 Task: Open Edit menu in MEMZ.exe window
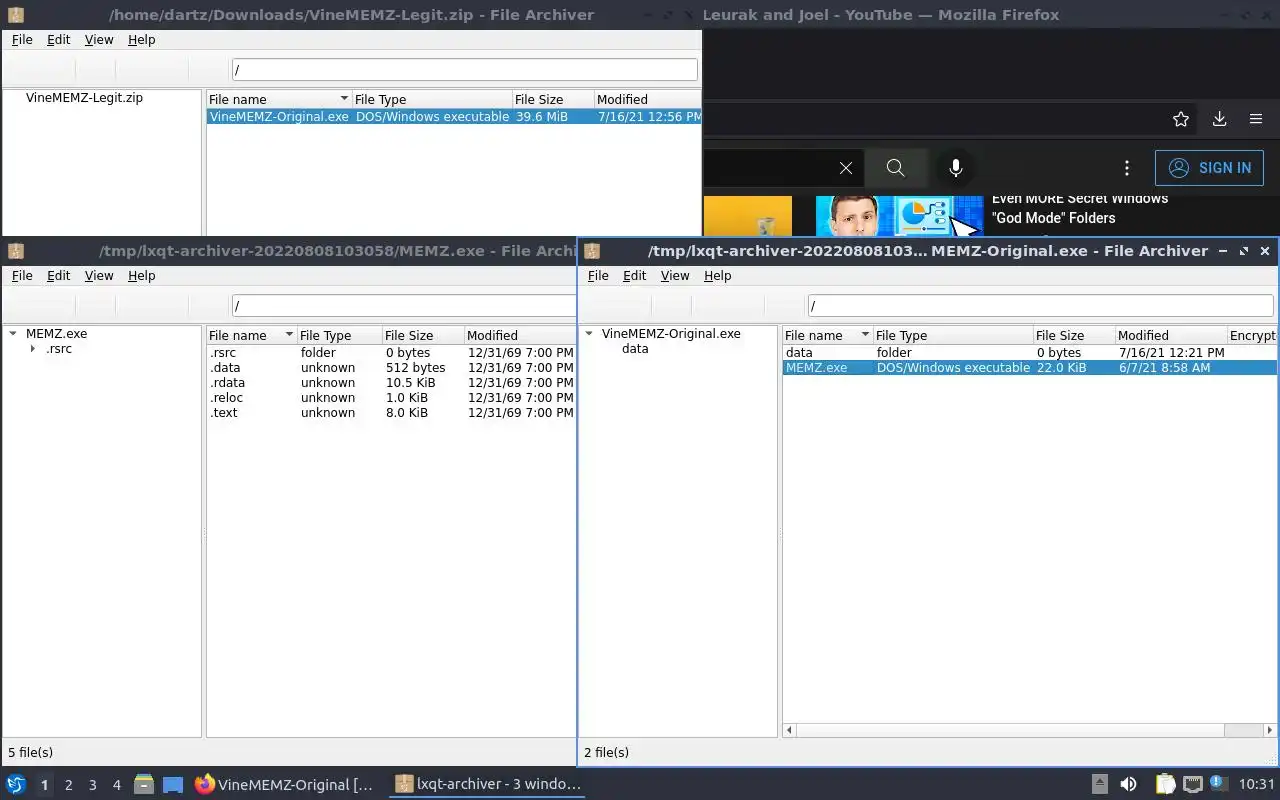[x=59, y=276]
